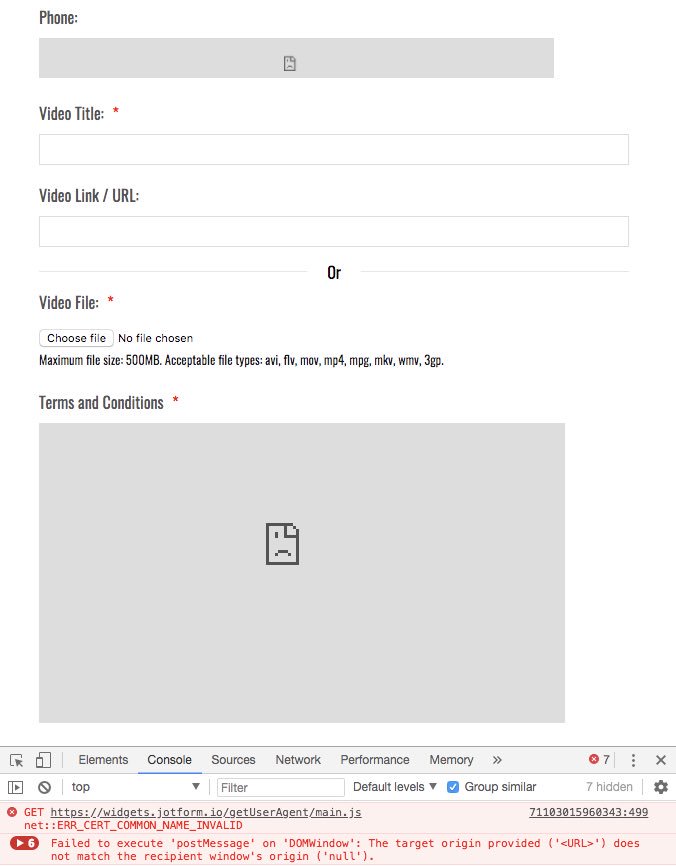Screen dimensions: 676x866
Task: Click broken page icon in Terms and Conditions
Action: [282, 544]
